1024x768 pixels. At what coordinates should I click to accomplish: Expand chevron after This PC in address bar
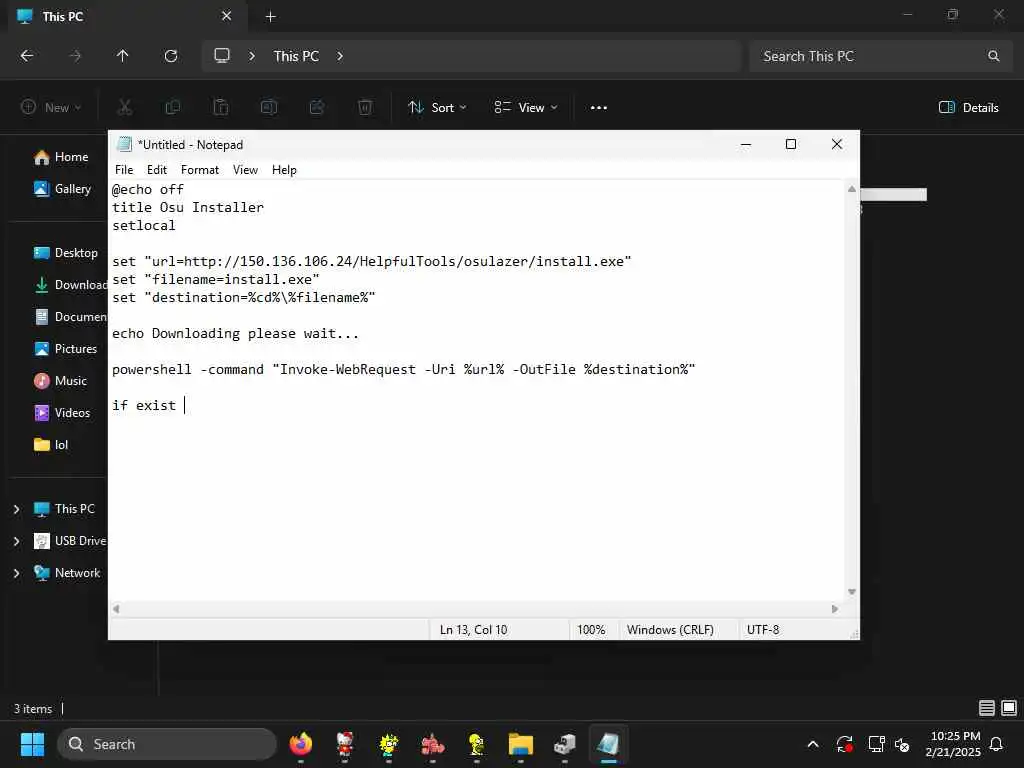340,56
